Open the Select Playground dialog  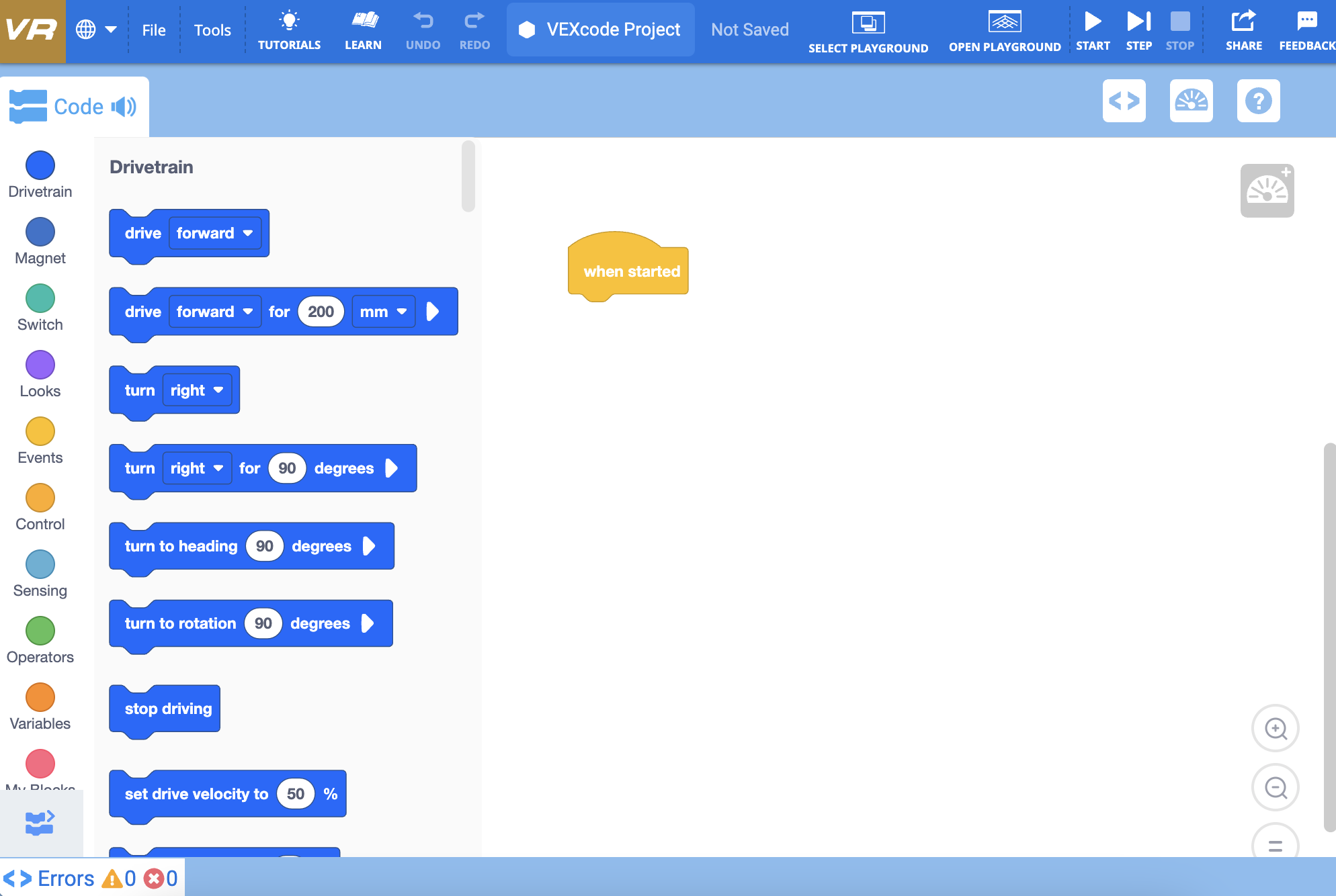[x=869, y=30]
